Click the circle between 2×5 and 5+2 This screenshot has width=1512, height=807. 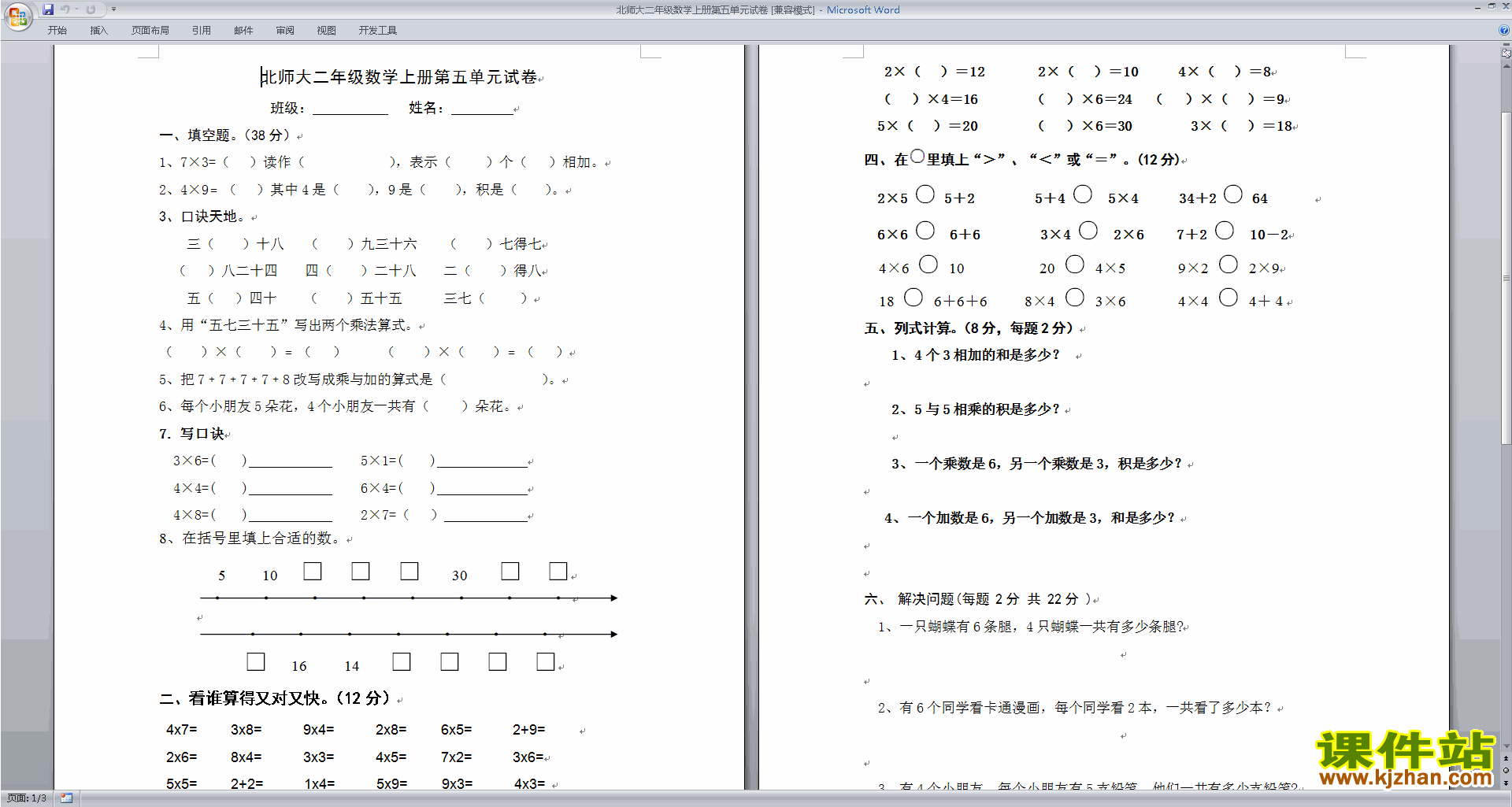(925, 194)
